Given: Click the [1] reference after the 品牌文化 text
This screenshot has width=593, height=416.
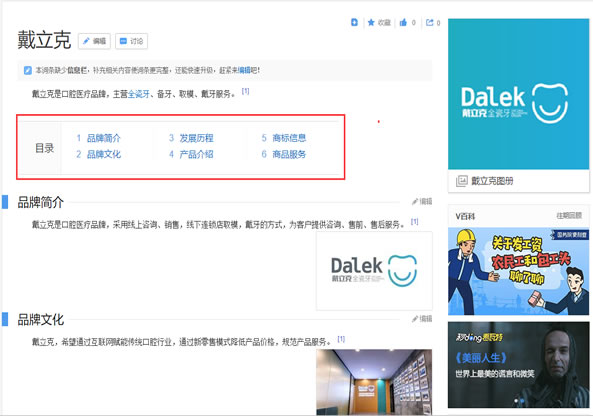Looking at the screenshot, I should coord(341,339).
